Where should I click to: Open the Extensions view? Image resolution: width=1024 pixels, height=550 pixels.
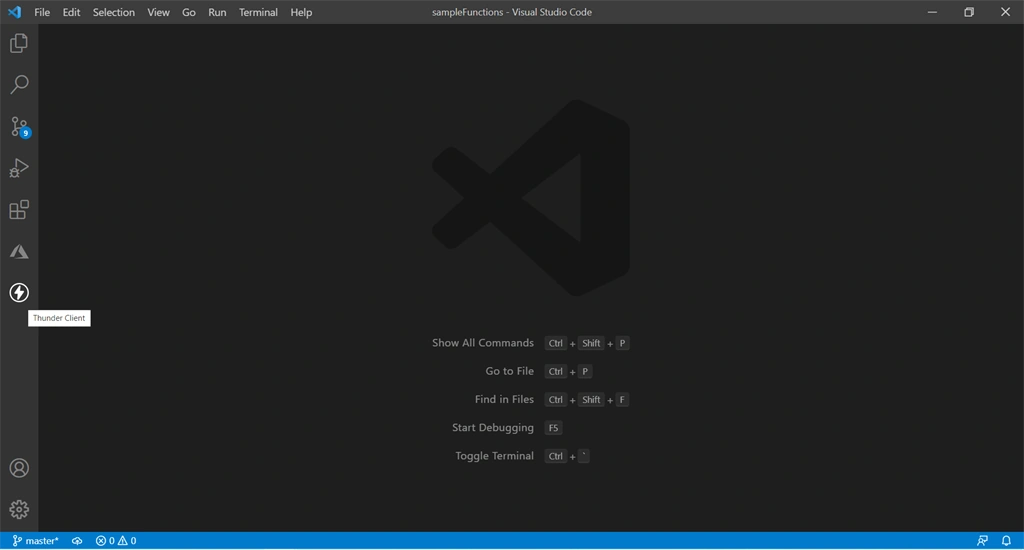19,210
